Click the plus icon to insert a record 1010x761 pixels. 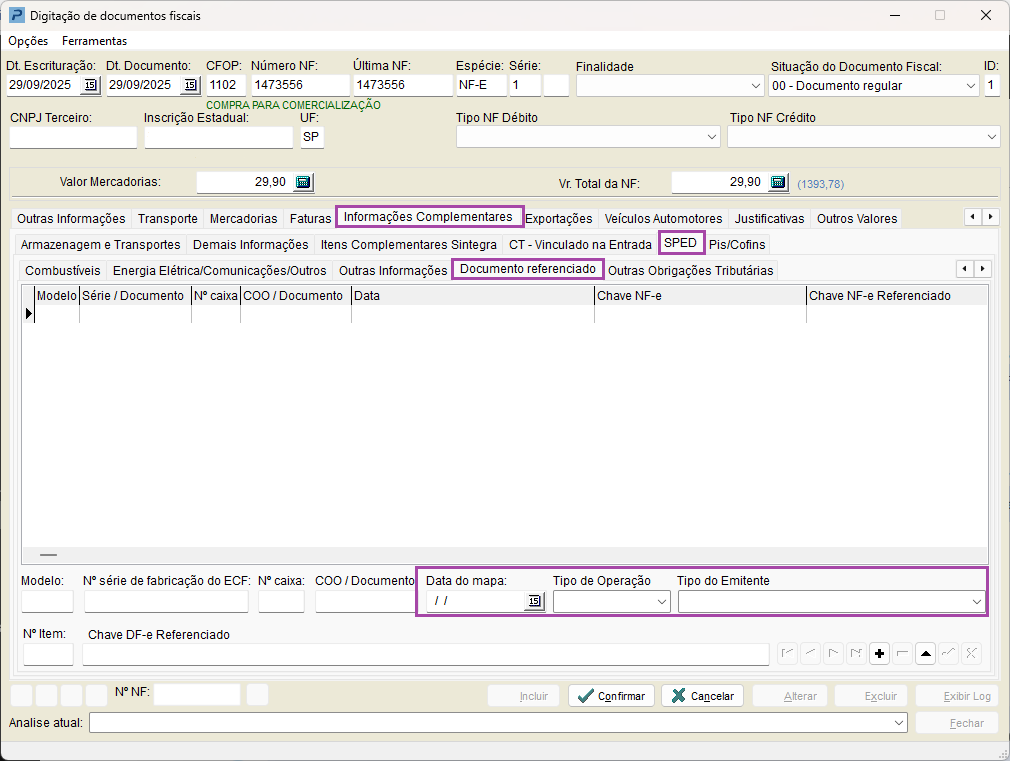880,654
